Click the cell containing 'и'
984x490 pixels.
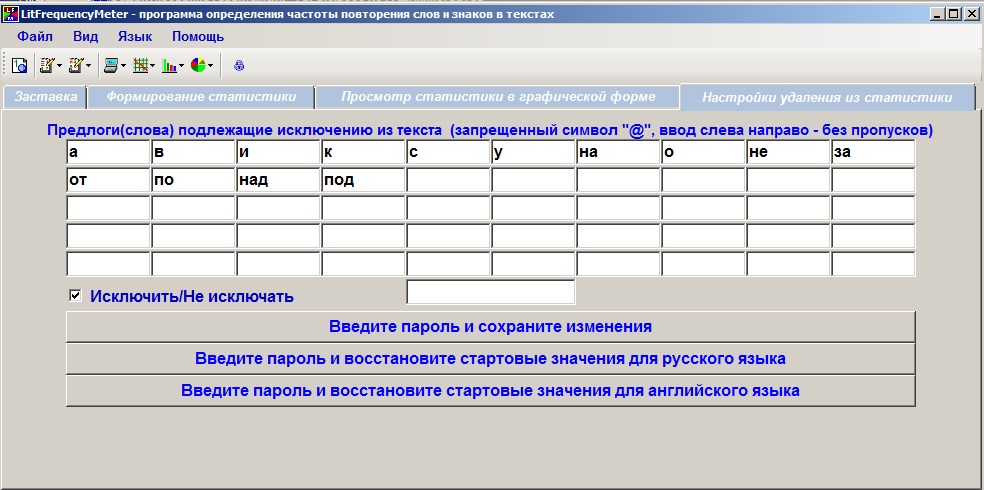pos(278,152)
